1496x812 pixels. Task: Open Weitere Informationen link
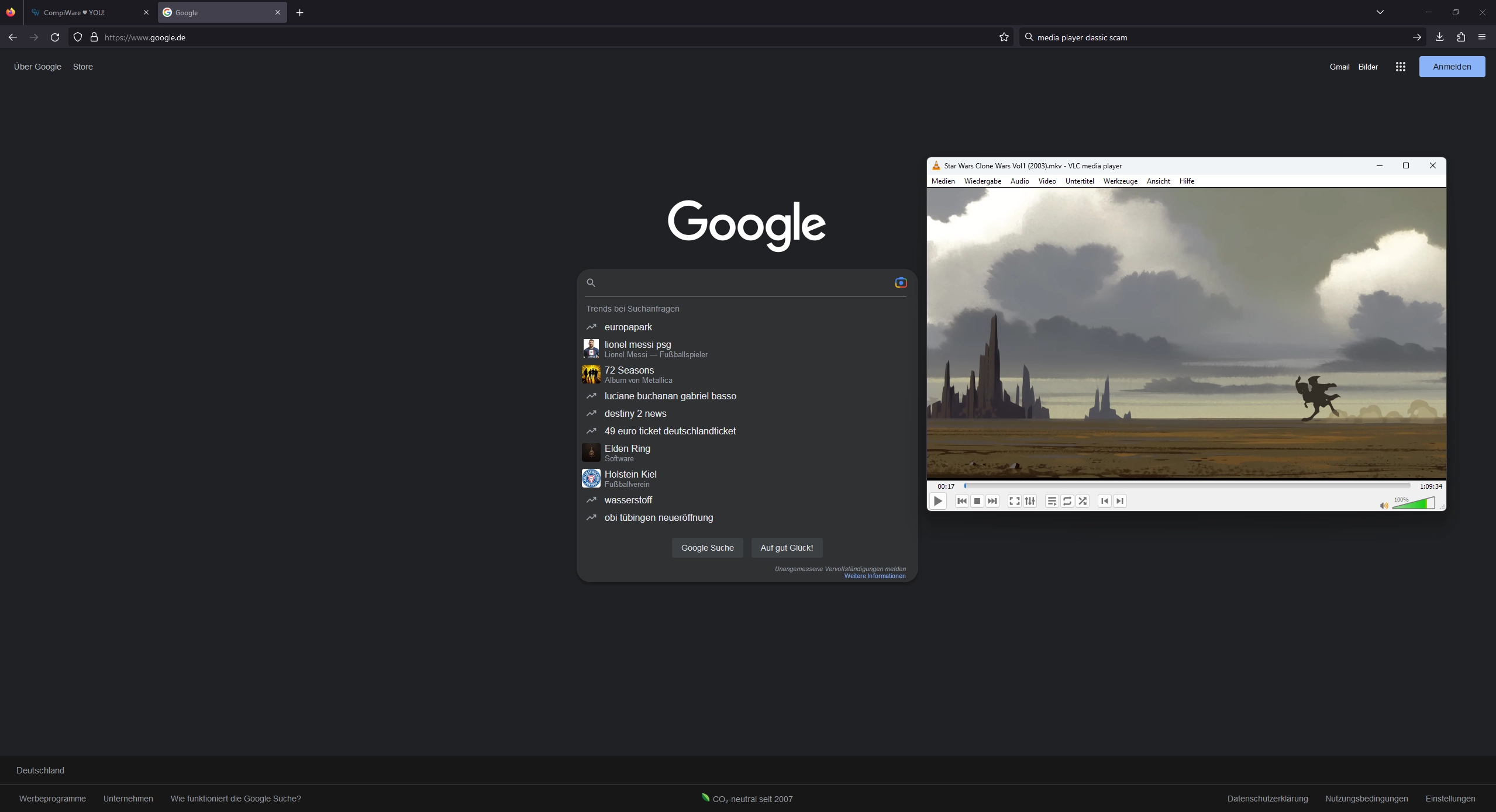point(875,576)
